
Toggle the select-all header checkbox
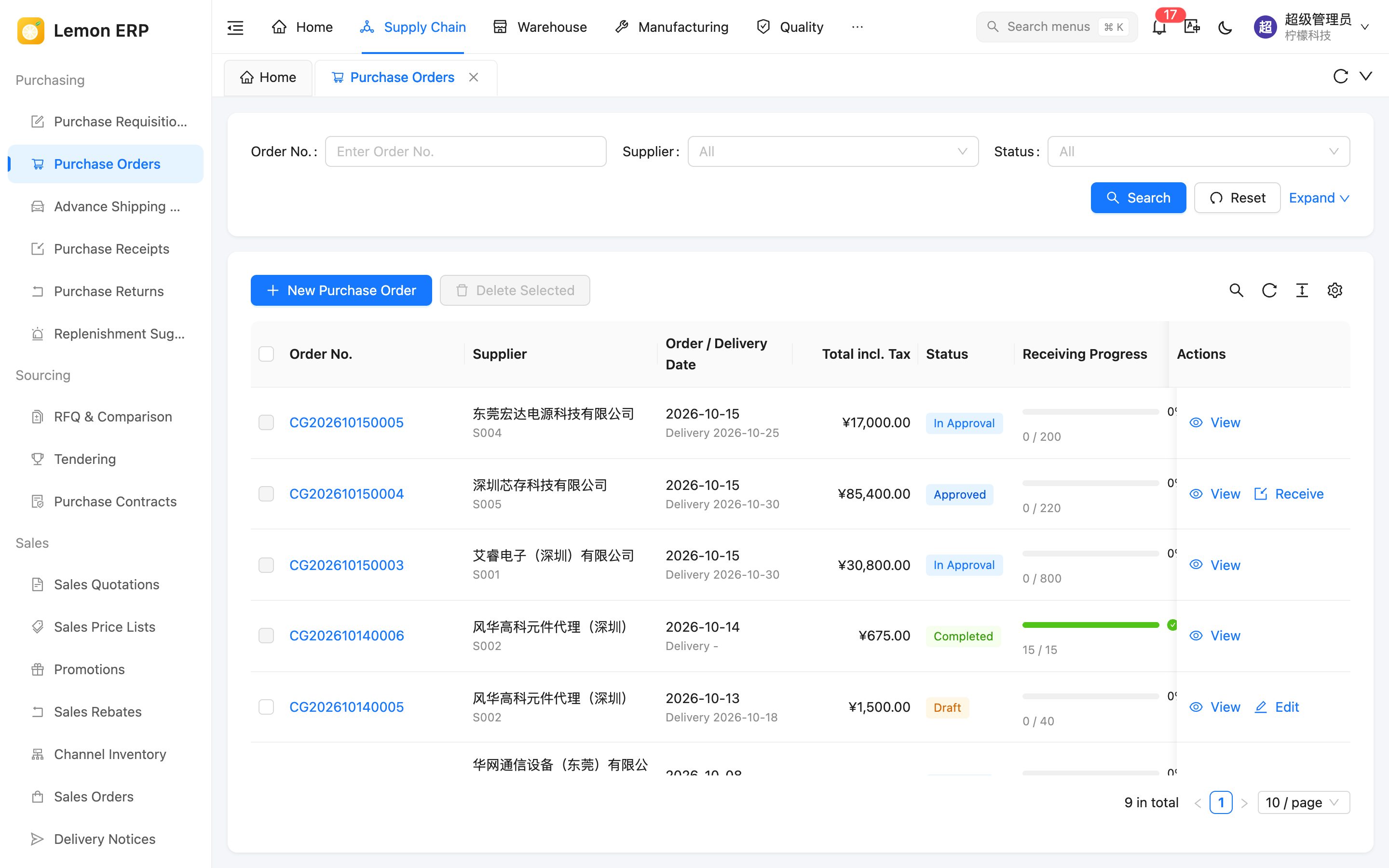click(266, 353)
